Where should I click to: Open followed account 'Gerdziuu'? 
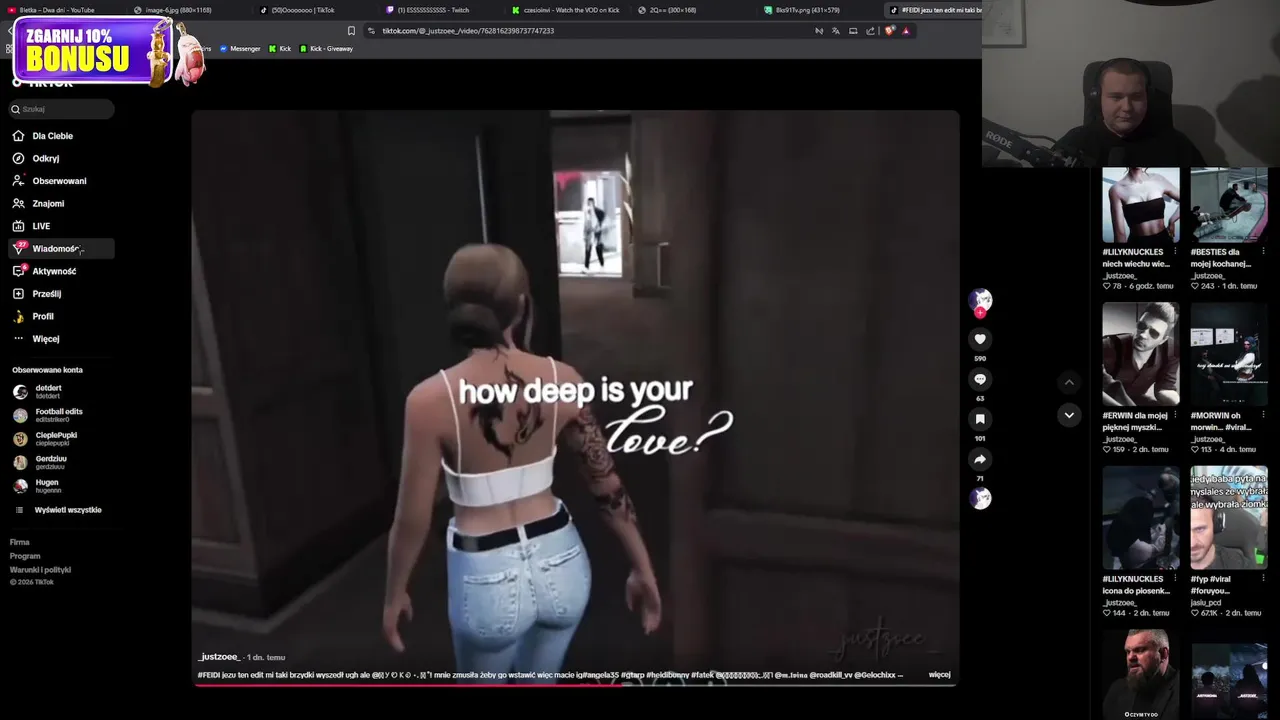tap(50, 462)
